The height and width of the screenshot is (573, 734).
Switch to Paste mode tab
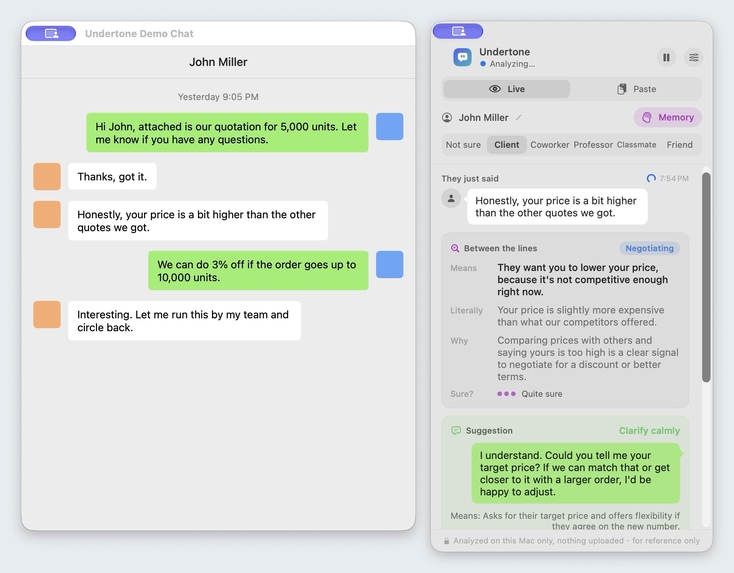(636, 89)
